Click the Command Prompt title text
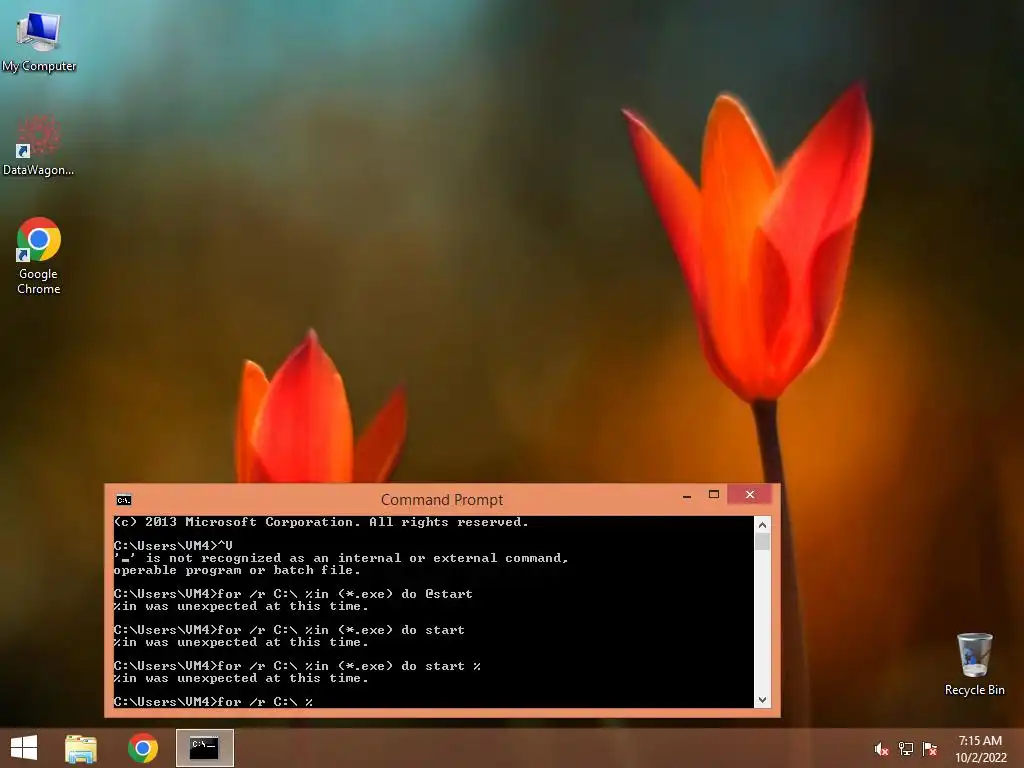1024x768 pixels. 441,500
